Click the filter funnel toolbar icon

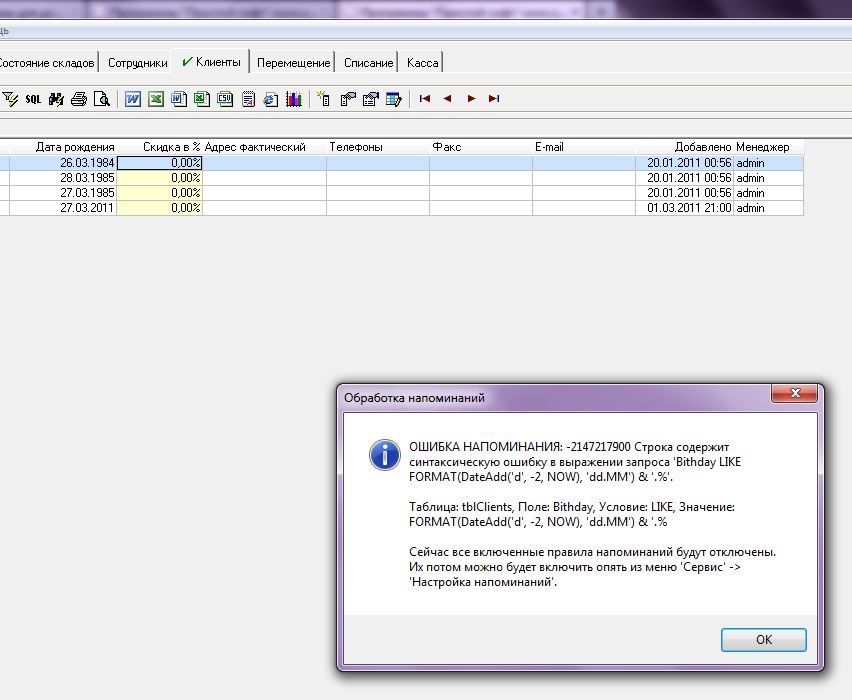pyautogui.click(x=11, y=99)
